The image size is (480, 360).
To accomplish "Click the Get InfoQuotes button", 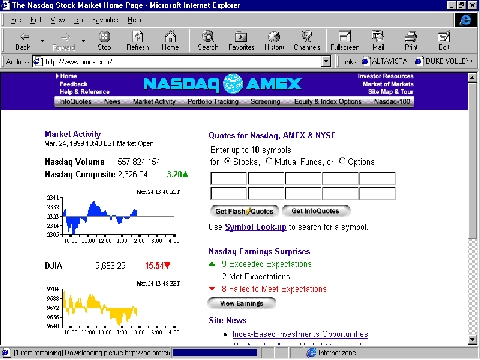I will [x=316, y=211].
